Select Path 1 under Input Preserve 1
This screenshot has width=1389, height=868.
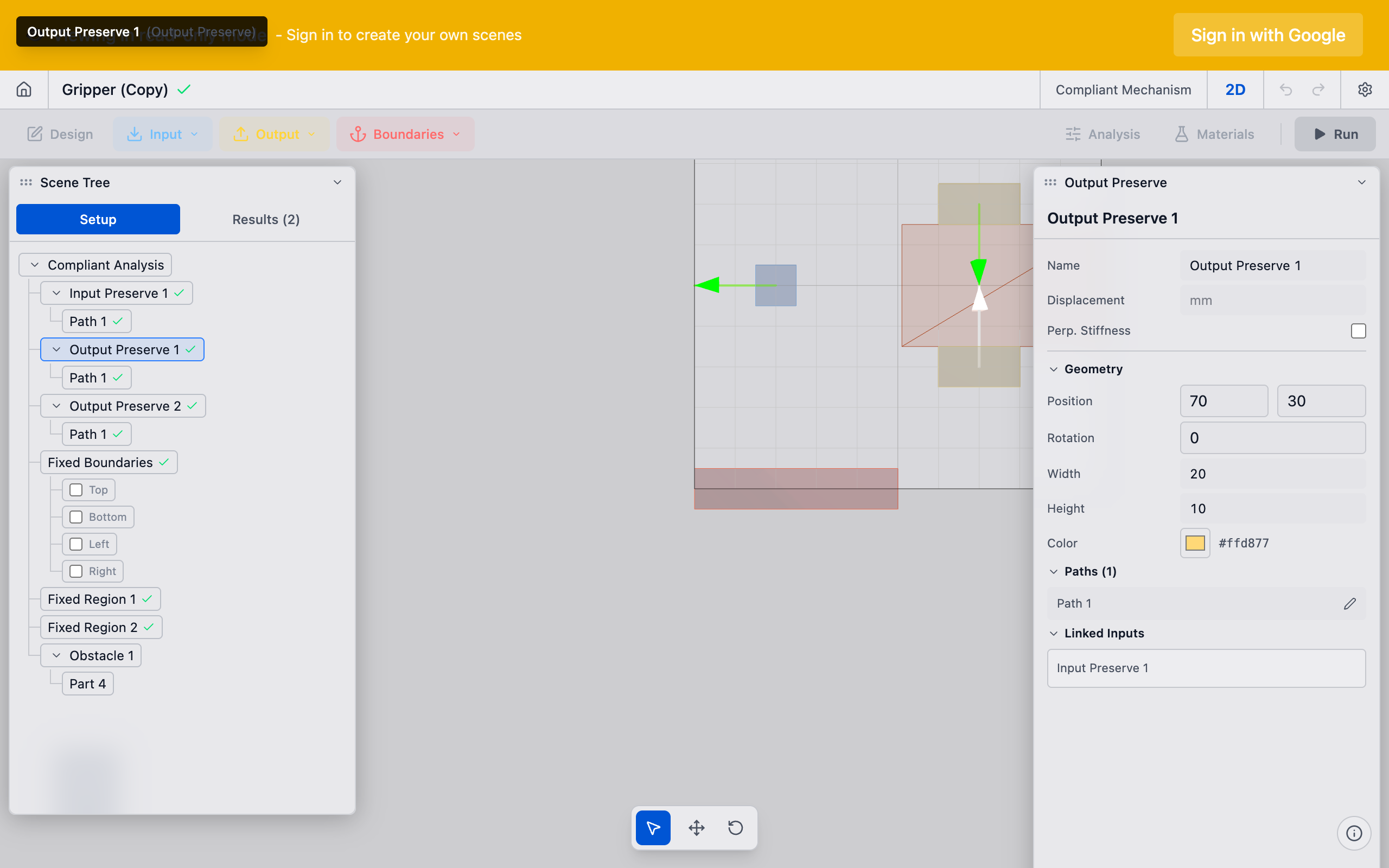[x=97, y=321]
